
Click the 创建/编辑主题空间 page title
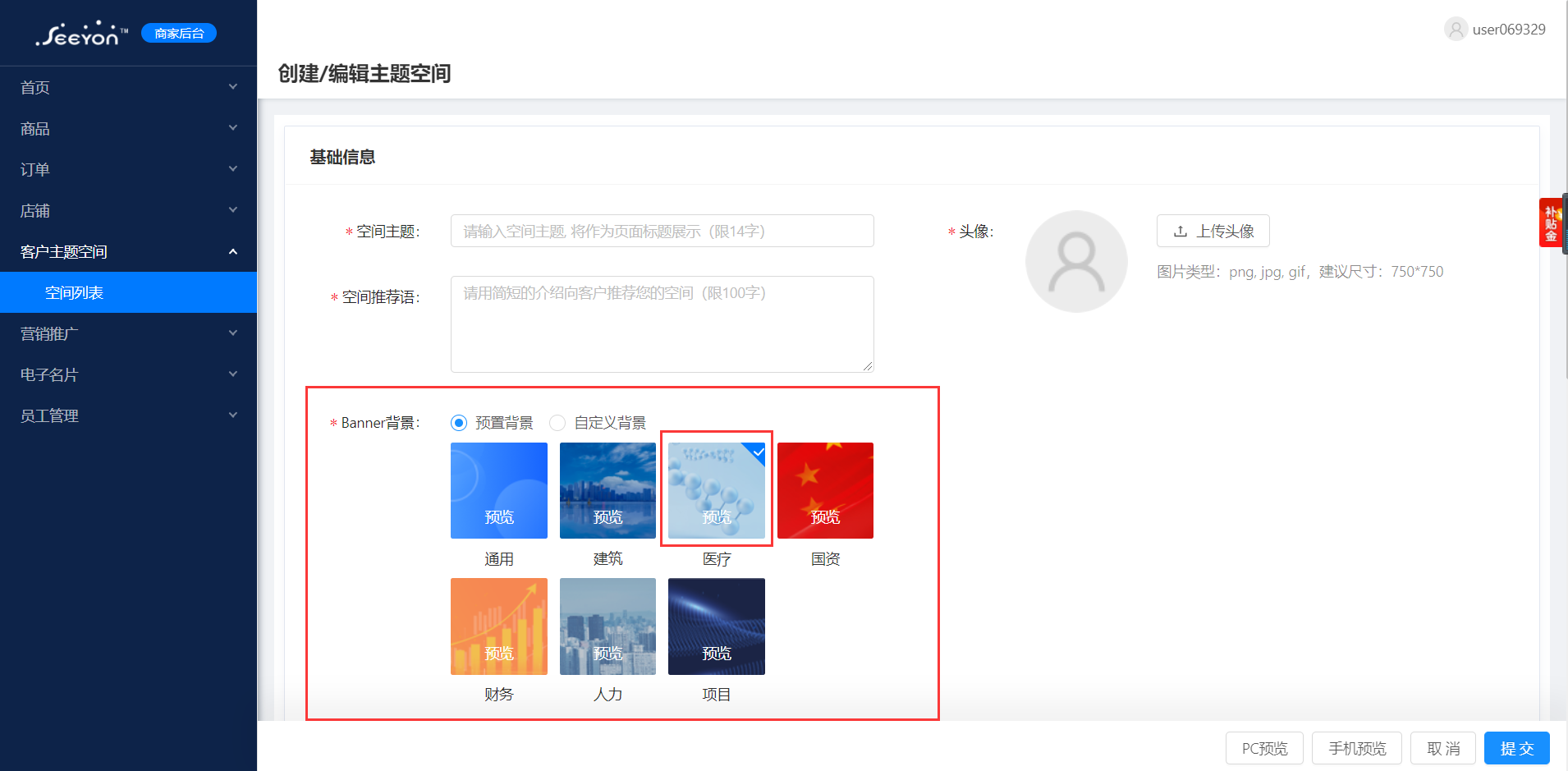point(364,74)
